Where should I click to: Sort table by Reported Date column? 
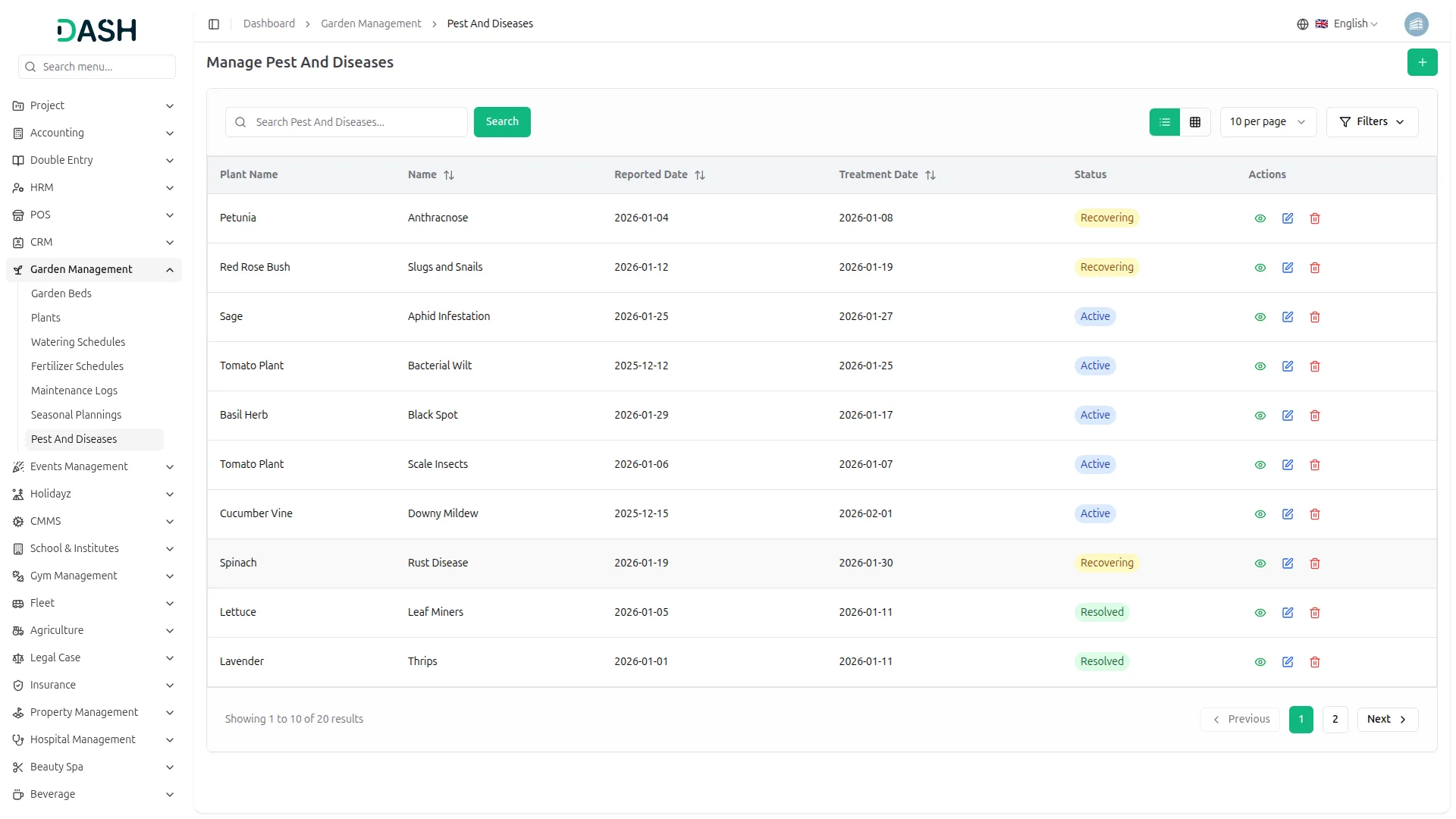(x=700, y=175)
